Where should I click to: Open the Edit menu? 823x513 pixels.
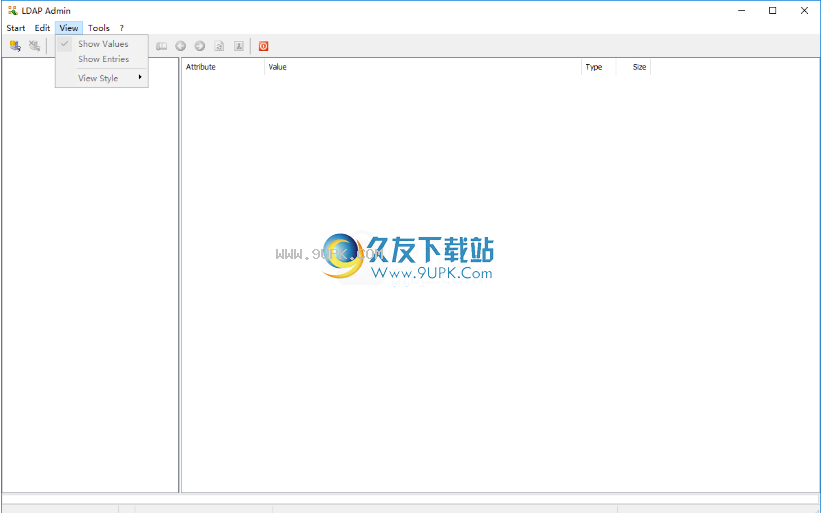click(x=42, y=28)
